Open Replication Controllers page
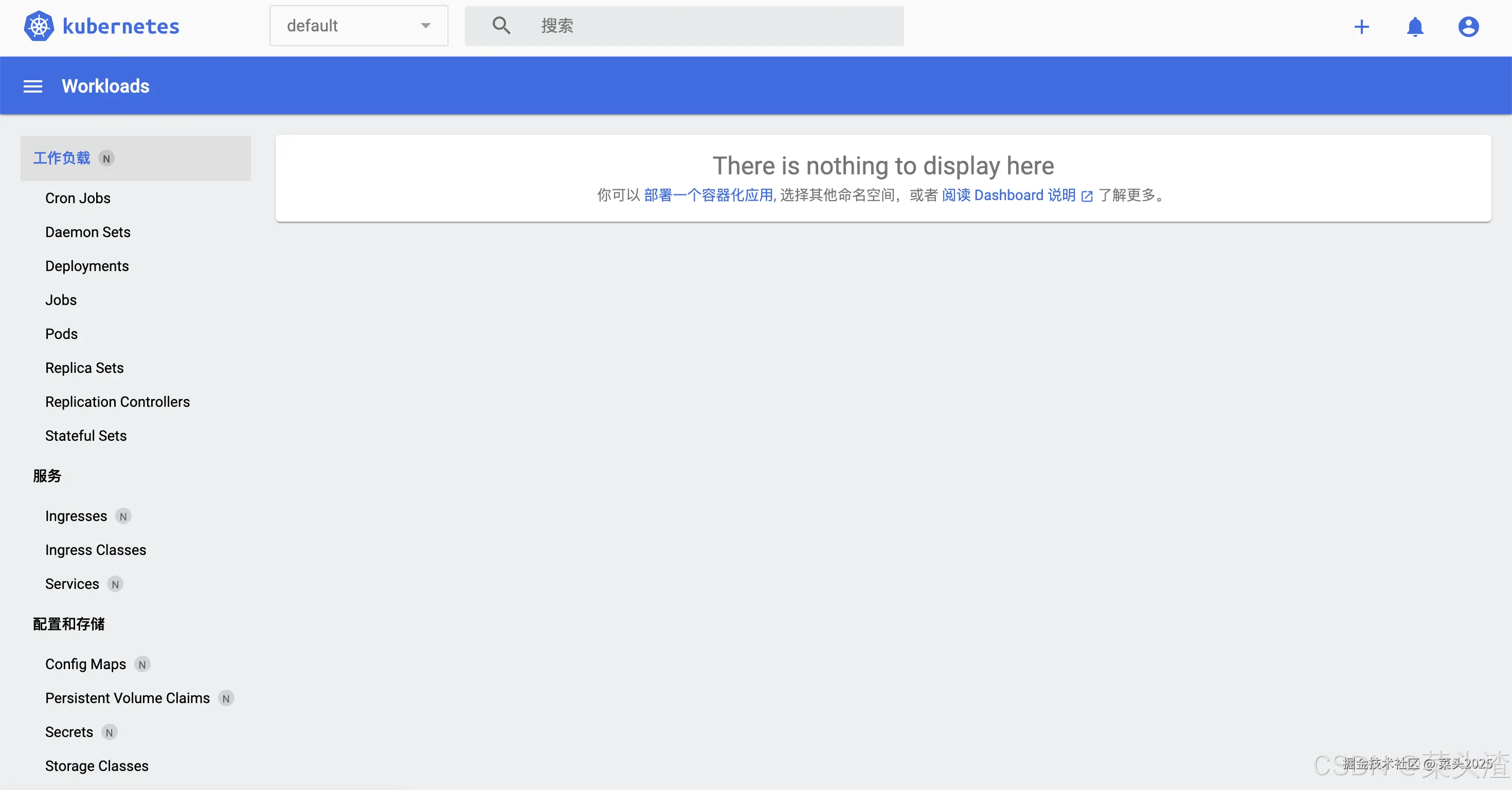 [117, 403]
